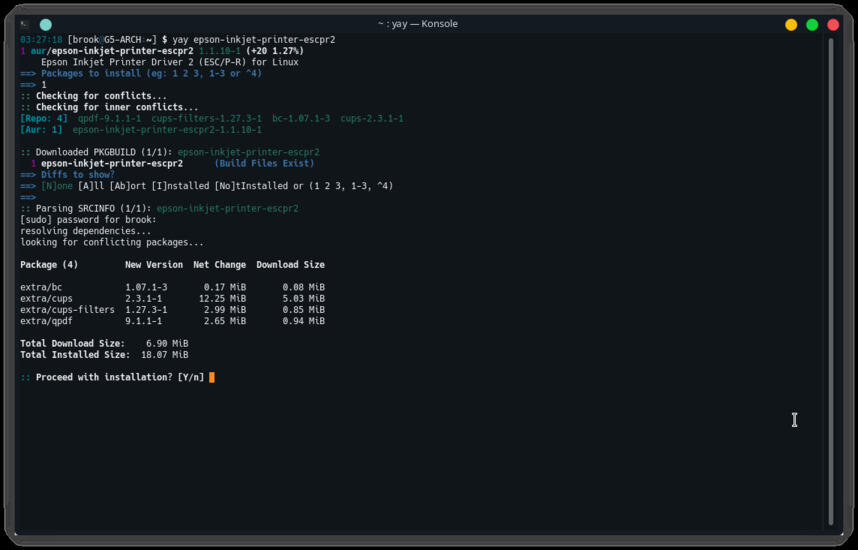The image size is (858, 550).
Task: Click the typed 'yay epson-inkjet-printer-escpr2' command
Action: [x=254, y=39]
